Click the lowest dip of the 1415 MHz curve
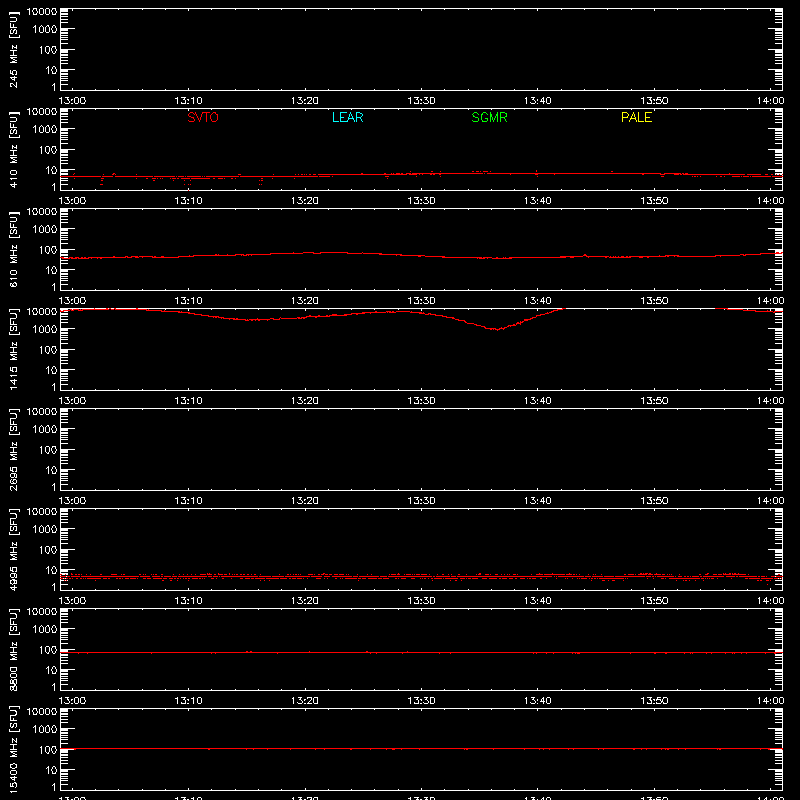Viewport: 800px width, 800px height. (496, 329)
